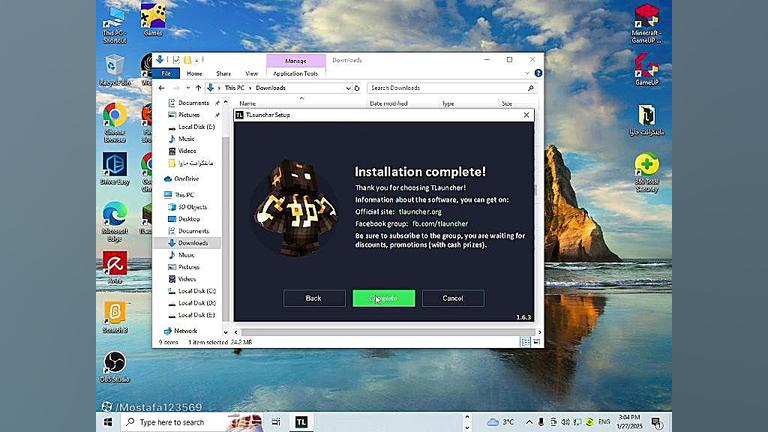Expand the address bar history dropdown
This screenshot has height=432, width=768.
pyautogui.click(x=348, y=88)
